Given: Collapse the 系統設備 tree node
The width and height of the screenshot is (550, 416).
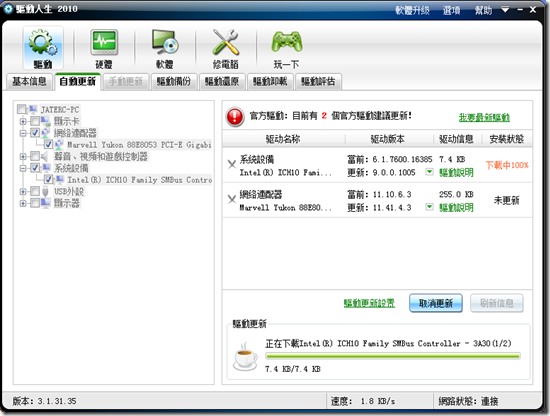Looking at the screenshot, I should [23, 168].
